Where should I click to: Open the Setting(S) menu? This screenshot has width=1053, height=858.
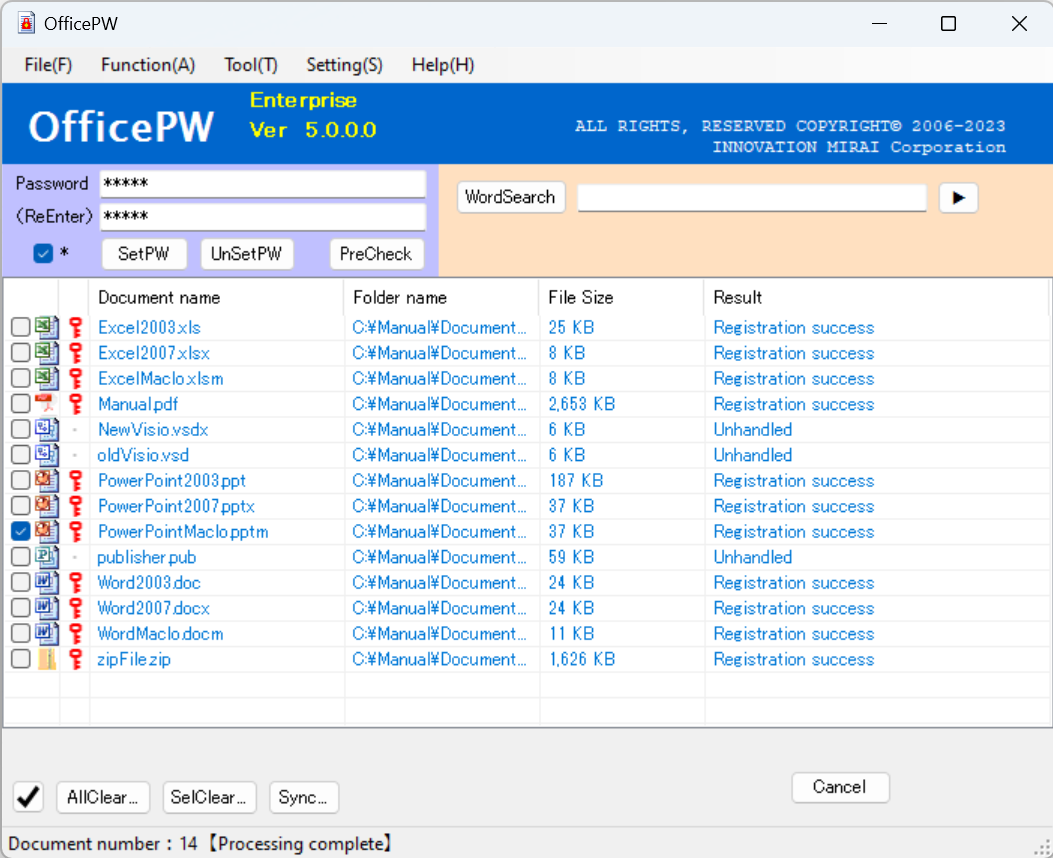coord(345,65)
